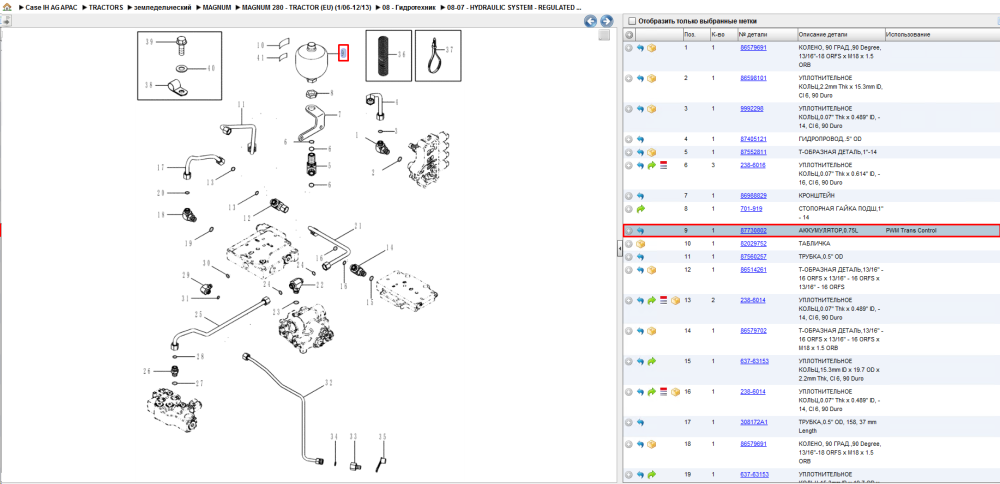This screenshot has width=1000, height=484.
Task: Navigate to 'Case IH AG APAC' breadcrumb
Action: (52, 8)
